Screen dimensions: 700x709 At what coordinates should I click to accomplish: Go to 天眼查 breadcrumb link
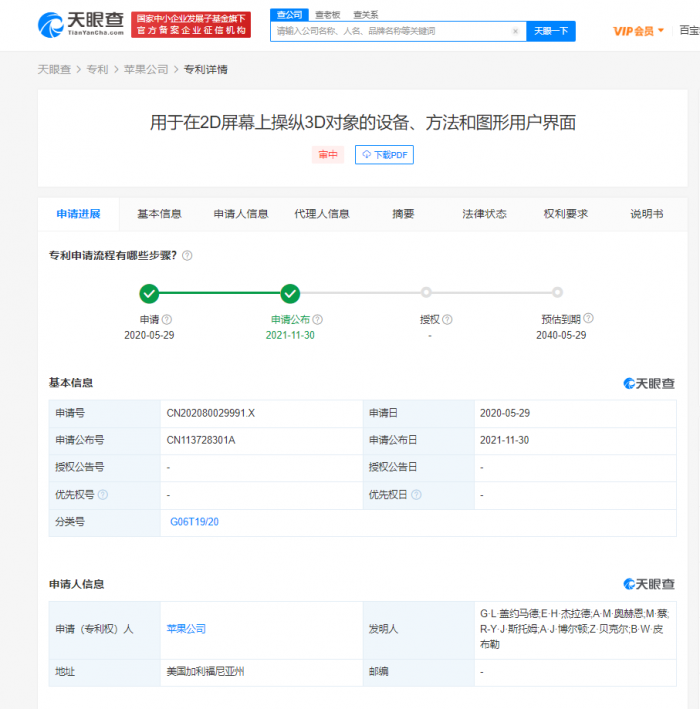[x=54, y=69]
